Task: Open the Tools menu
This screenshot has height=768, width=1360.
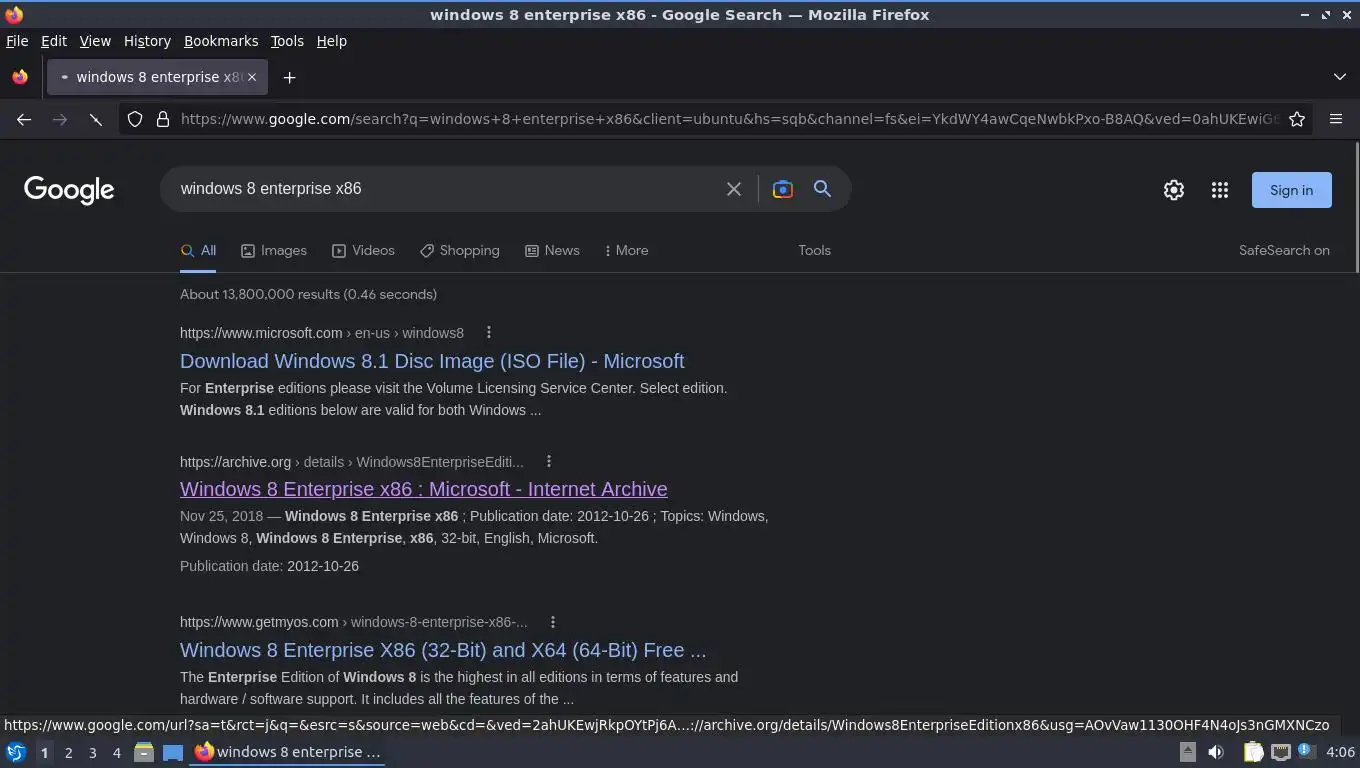Action: 287,41
